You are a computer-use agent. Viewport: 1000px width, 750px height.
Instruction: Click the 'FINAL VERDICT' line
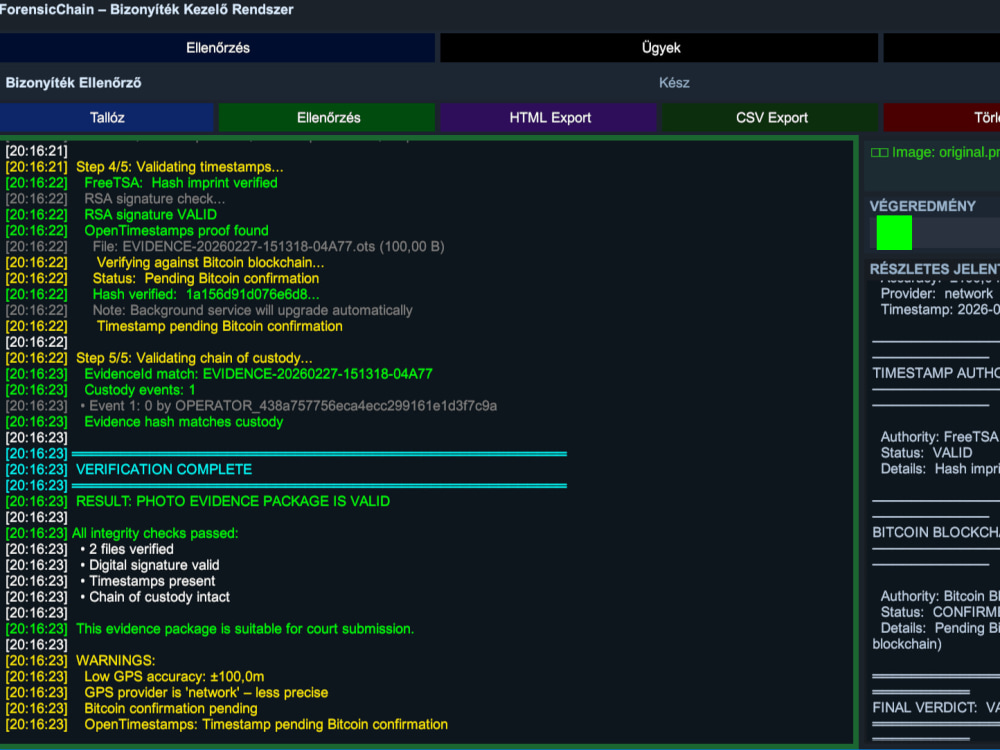point(936,708)
